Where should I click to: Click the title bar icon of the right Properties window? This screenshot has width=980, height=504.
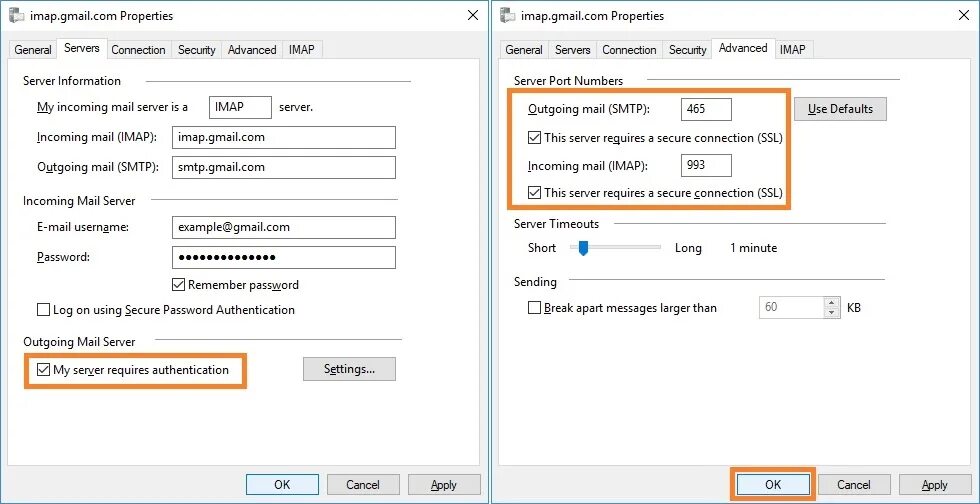tap(508, 16)
